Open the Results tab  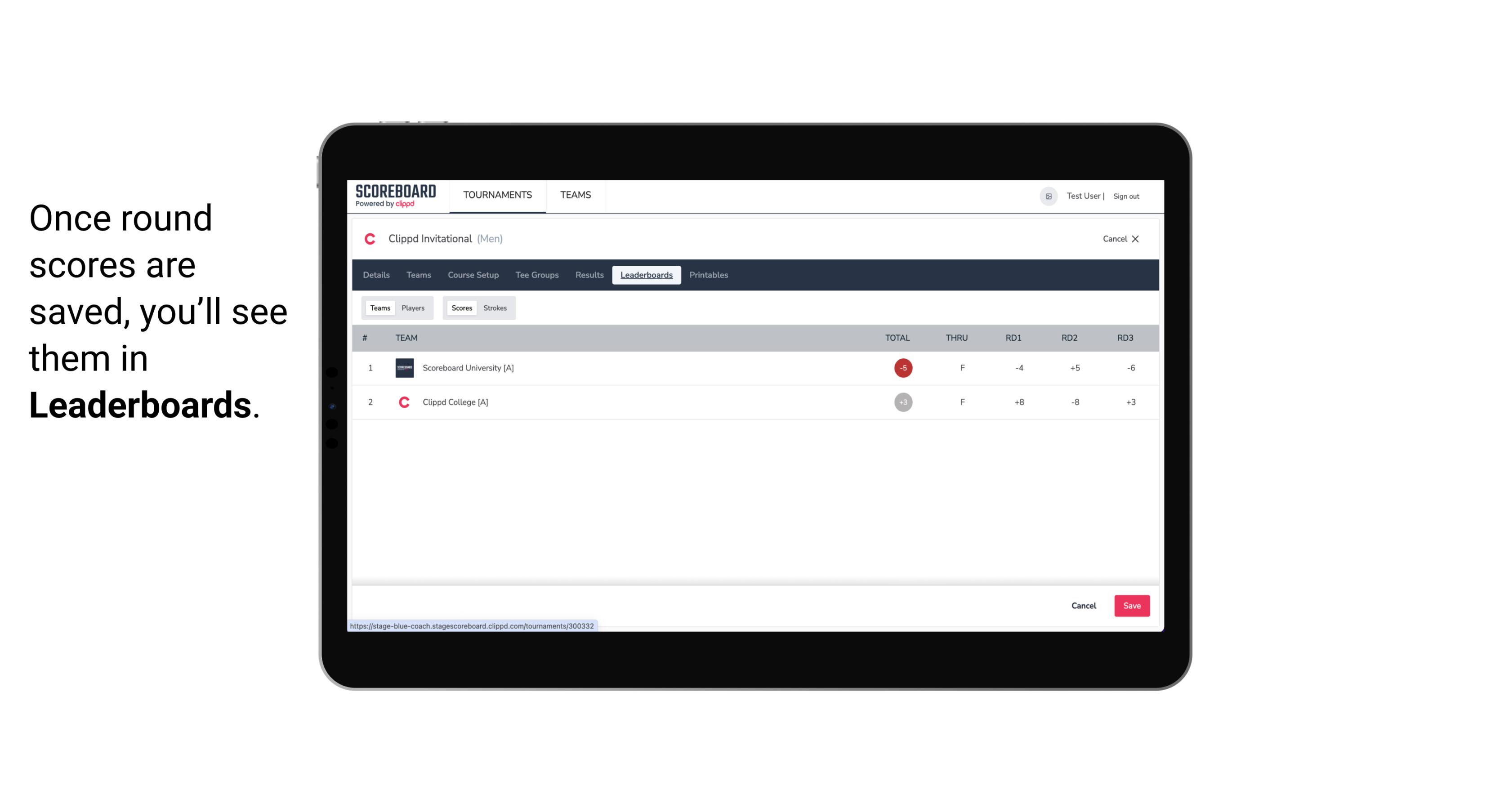coord(589,275)
